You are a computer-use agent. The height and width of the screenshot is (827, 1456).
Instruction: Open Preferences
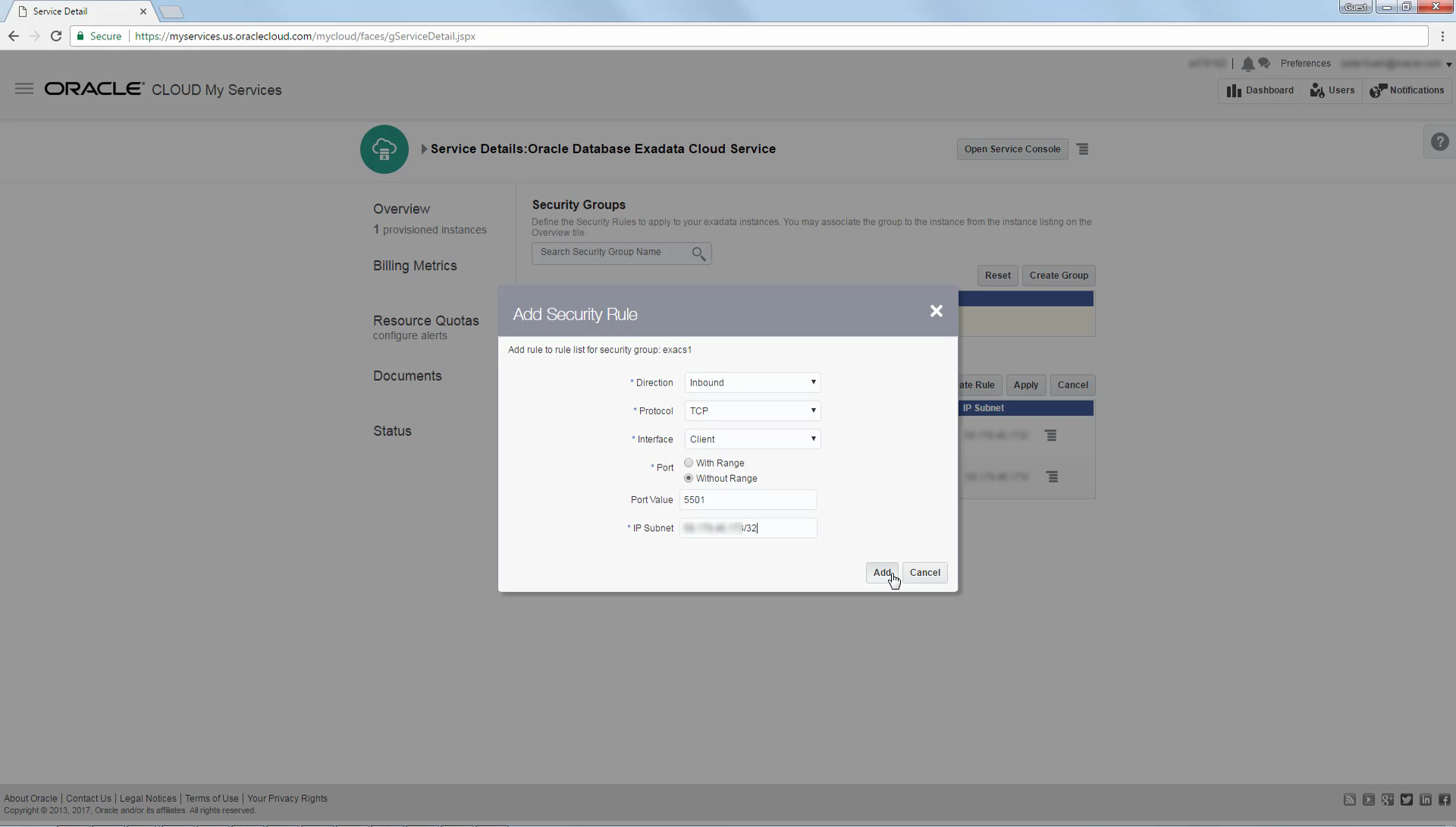(x=1305, y=64)
